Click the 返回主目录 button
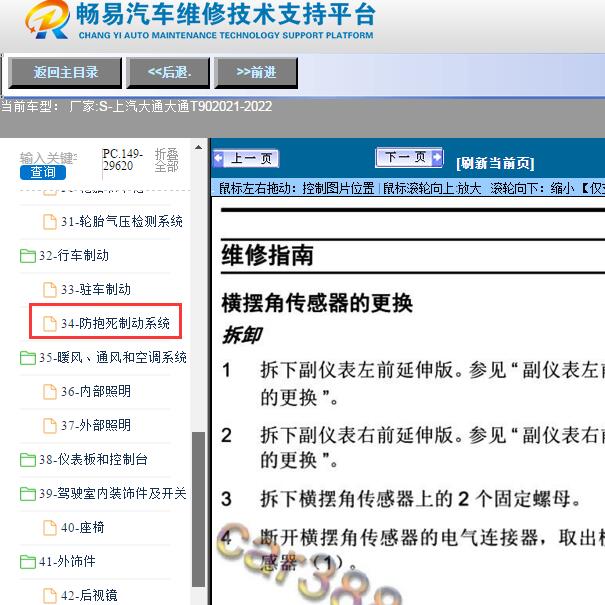The width and height of the screenshot is (605, 605). [65, 73]
